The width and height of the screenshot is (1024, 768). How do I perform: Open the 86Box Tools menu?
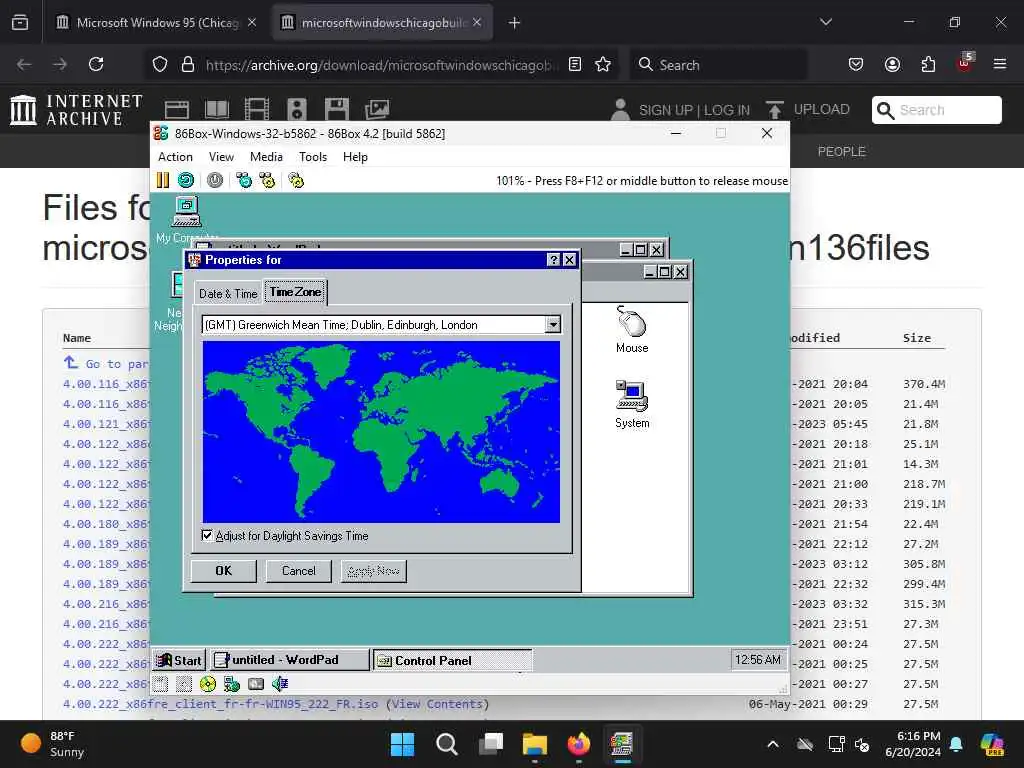click(313, 157)
